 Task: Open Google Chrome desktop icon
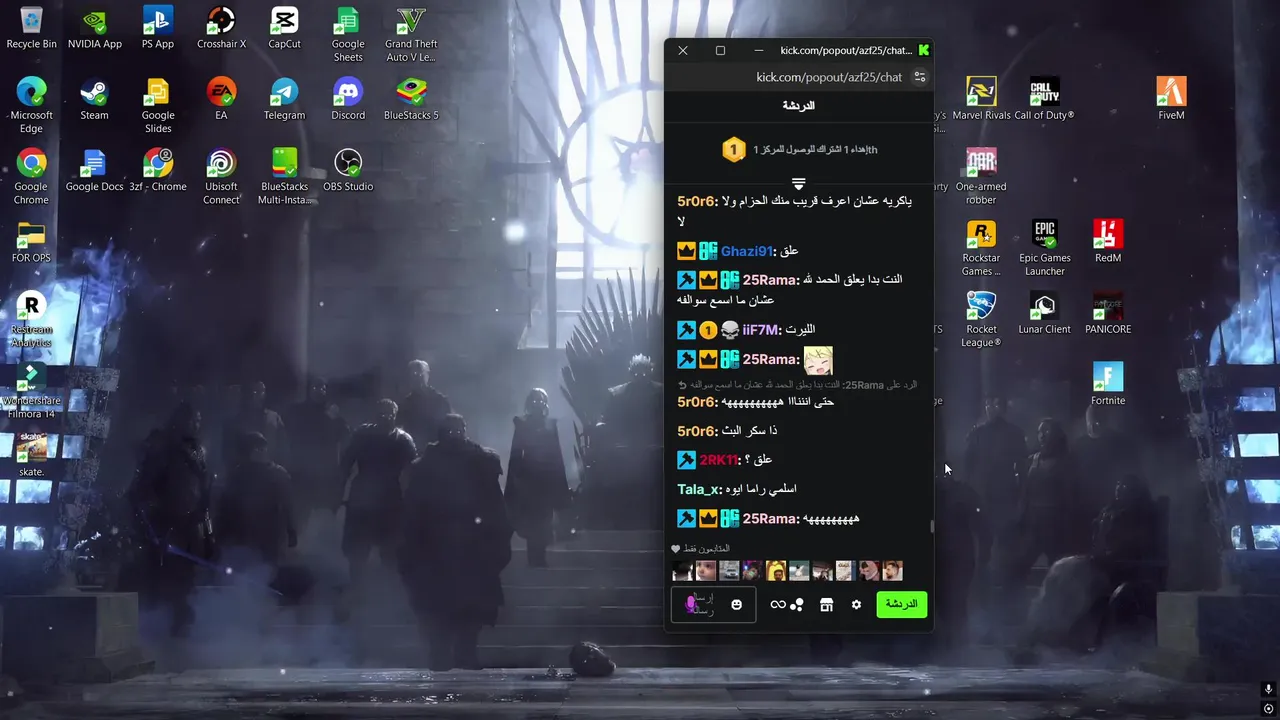click(31, 177)
